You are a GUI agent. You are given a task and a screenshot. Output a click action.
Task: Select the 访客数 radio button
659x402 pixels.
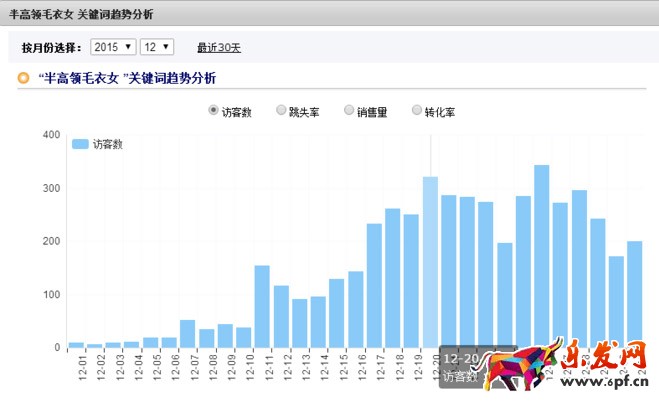[x=213, y=111]
